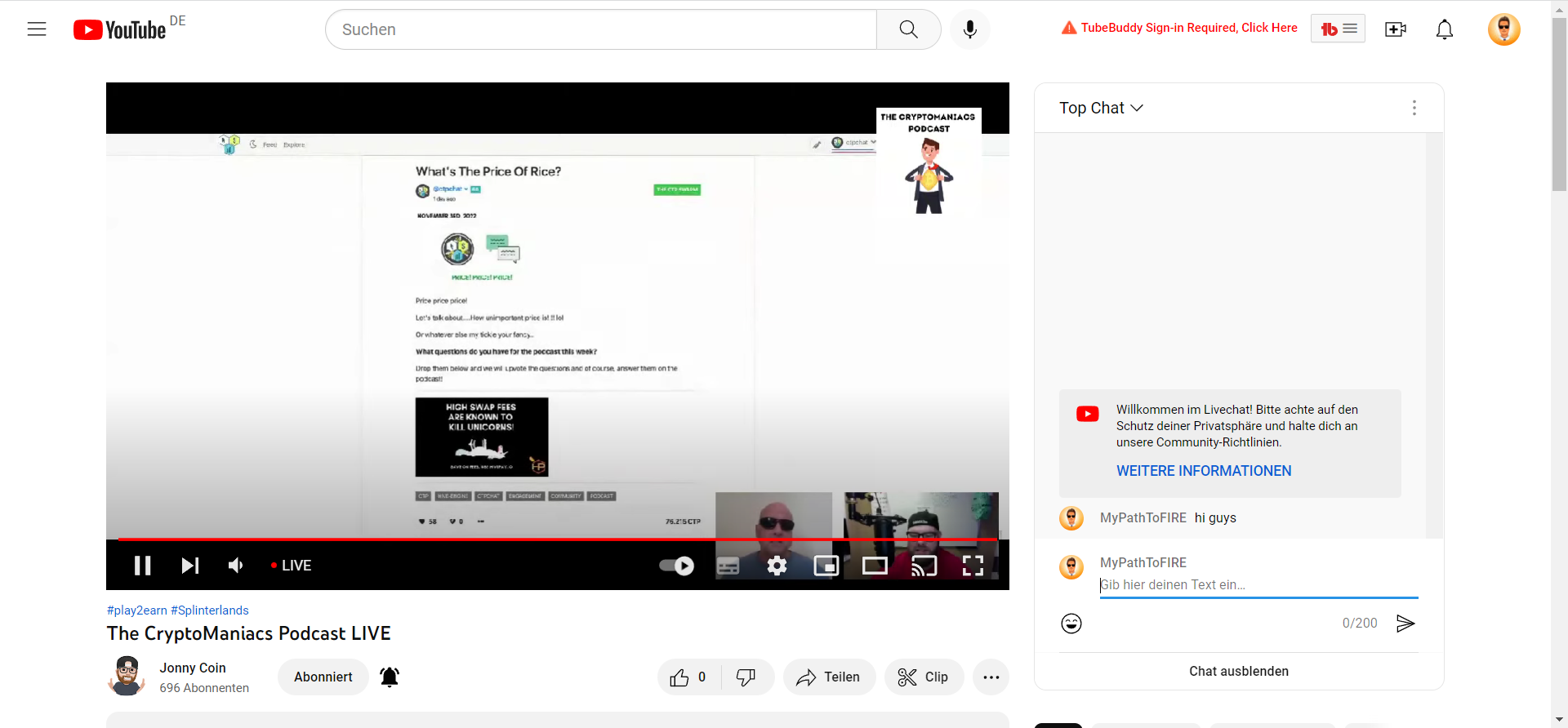Click the Suchen search field
The image size is (1568, 728).
601,29
